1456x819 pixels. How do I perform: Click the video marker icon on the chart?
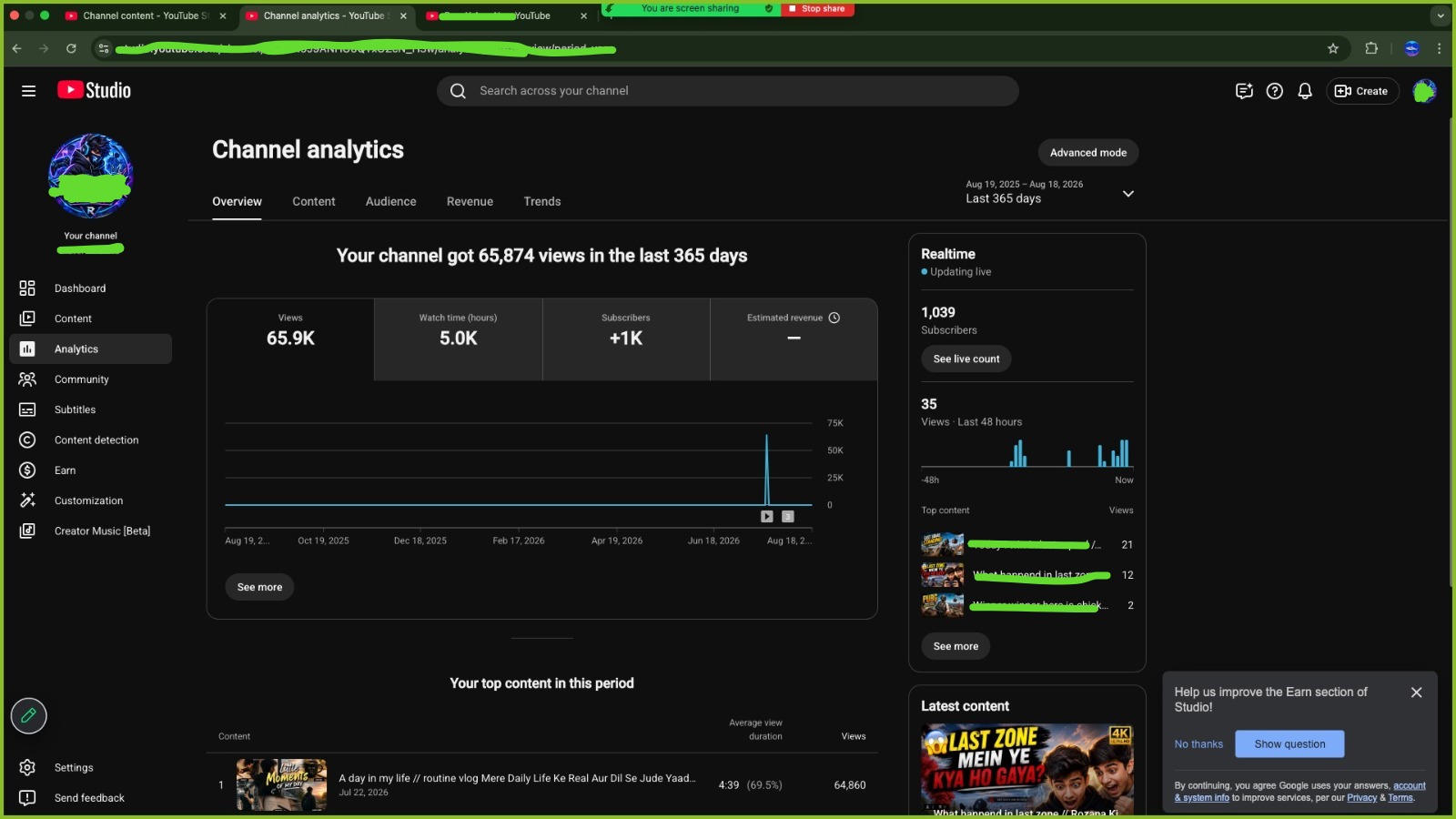click(767, 517)
